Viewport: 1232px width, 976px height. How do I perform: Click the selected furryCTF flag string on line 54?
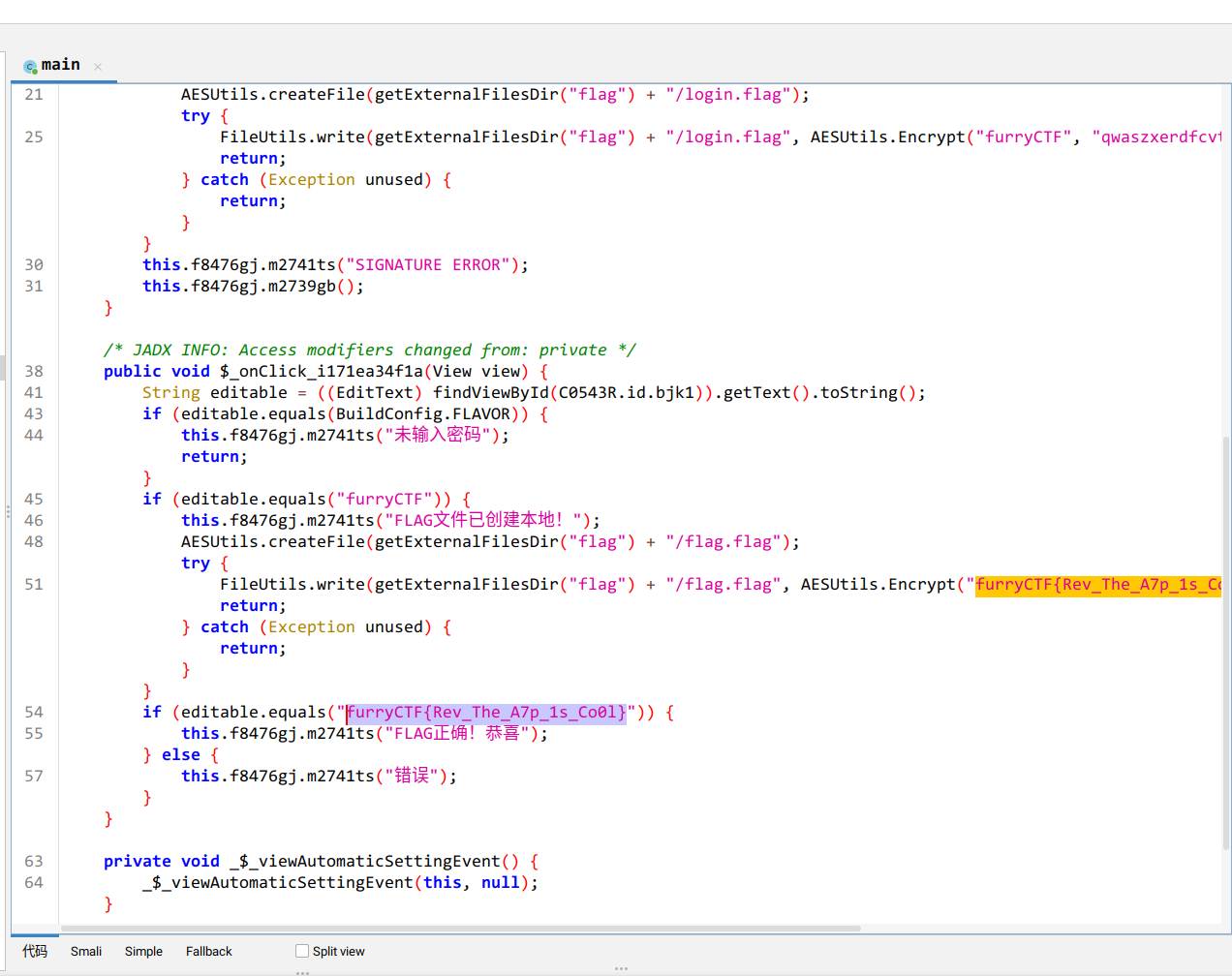486,713
